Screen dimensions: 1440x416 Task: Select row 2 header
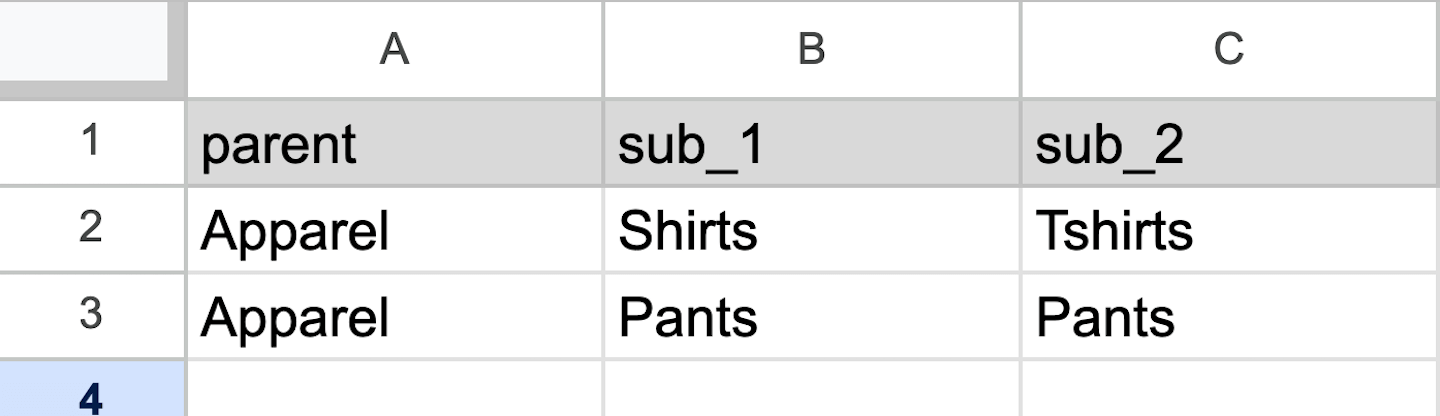[91, 229]
